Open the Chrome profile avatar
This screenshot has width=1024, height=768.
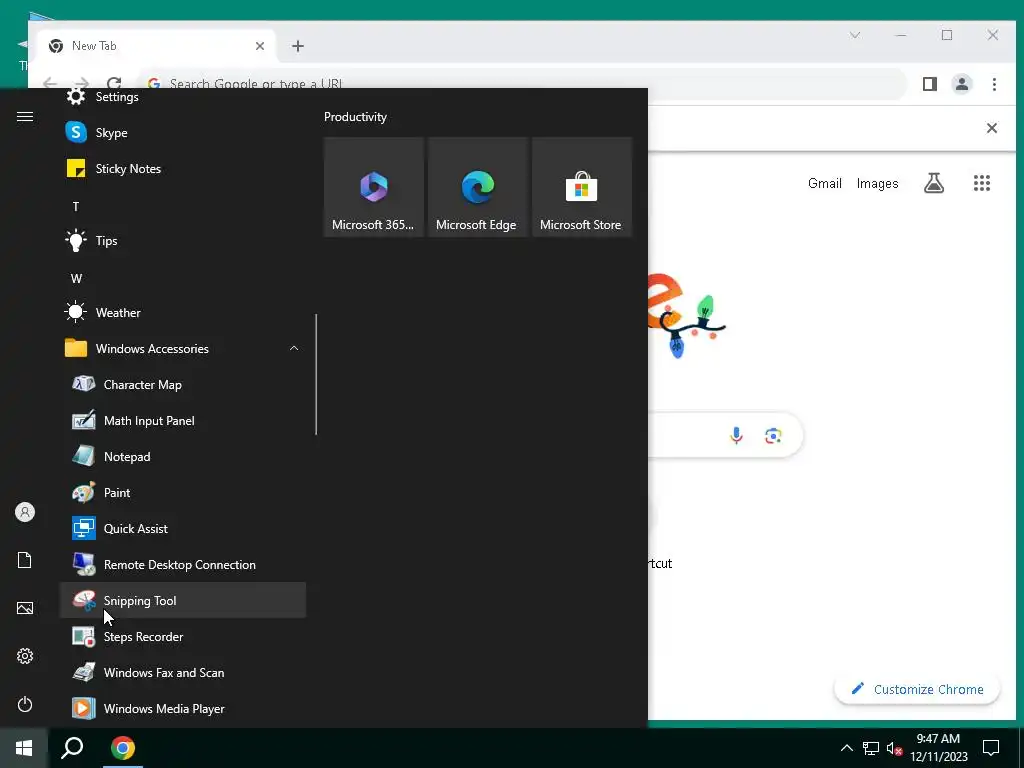(962, 84)
